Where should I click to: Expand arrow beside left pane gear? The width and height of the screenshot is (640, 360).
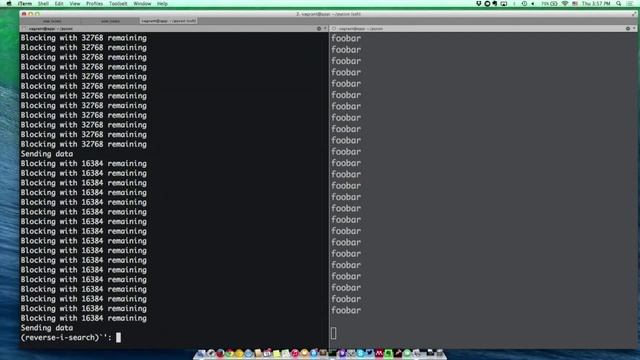325,29
